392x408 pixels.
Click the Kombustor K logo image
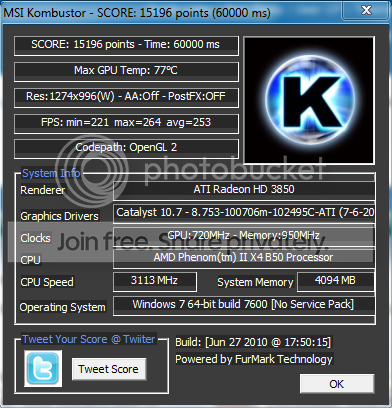pyautogui.click(x=309, y=100)
